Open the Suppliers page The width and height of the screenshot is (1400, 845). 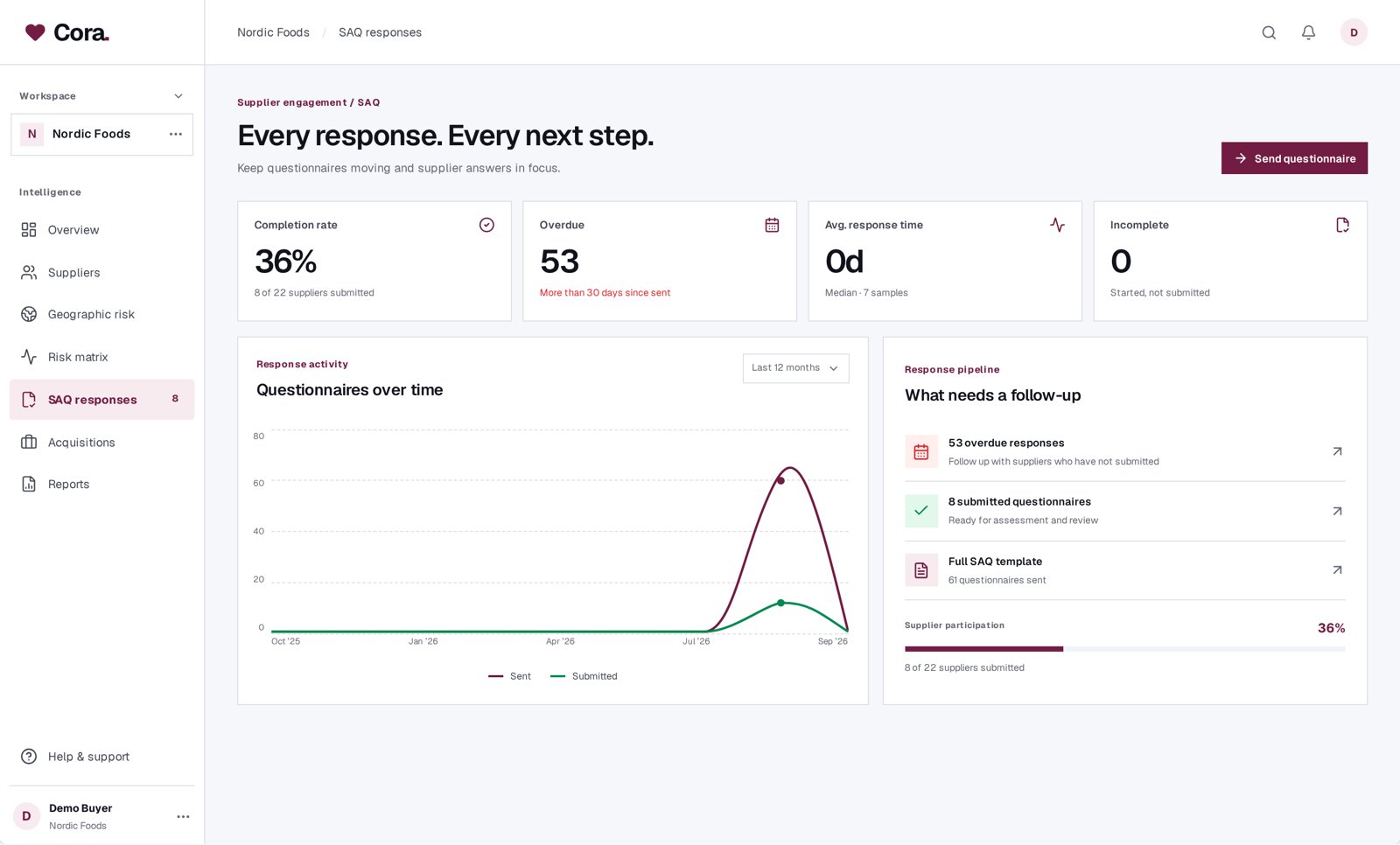coord(101,273)
